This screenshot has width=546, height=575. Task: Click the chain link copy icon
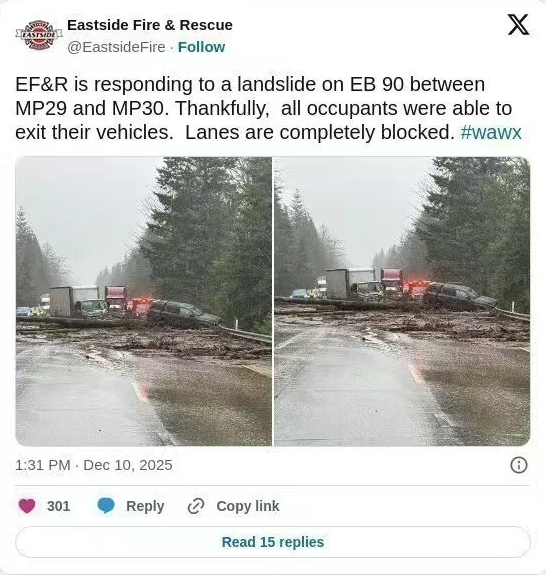coord(196,506)
